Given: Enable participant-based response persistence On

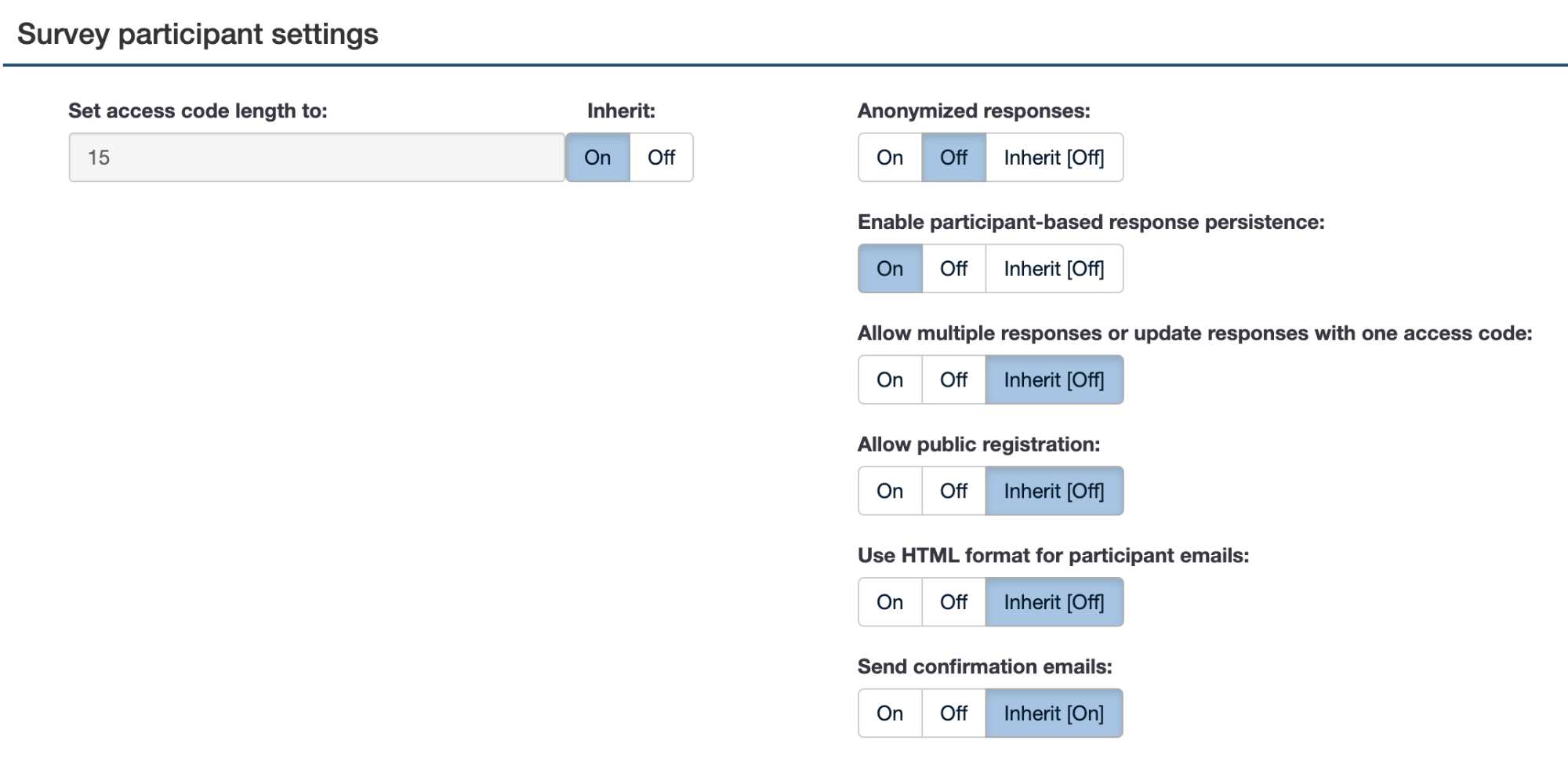Looking at the screenshot, I should point(890,269).
